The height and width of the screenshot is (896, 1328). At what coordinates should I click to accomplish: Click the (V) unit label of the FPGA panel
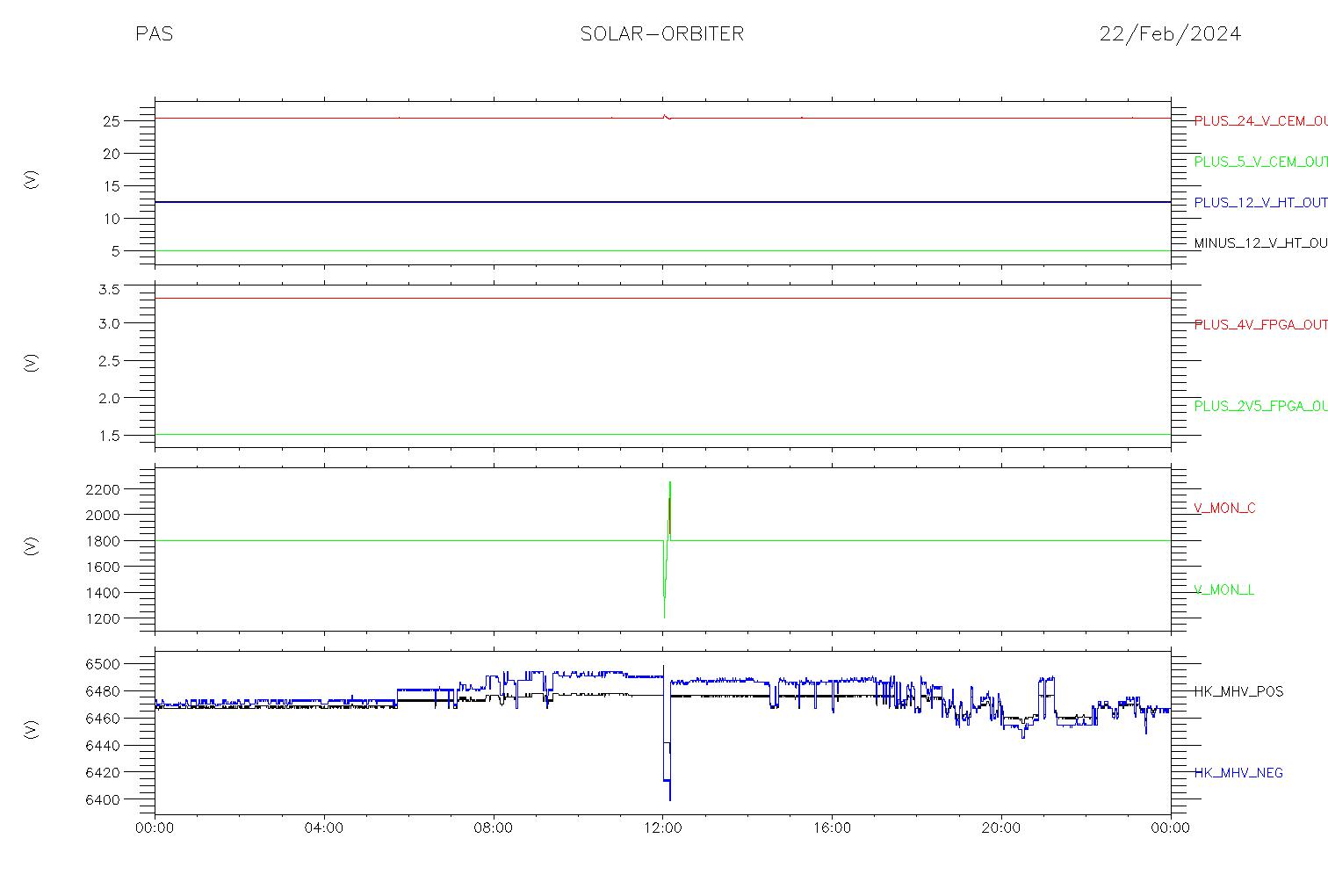point(31,362)
